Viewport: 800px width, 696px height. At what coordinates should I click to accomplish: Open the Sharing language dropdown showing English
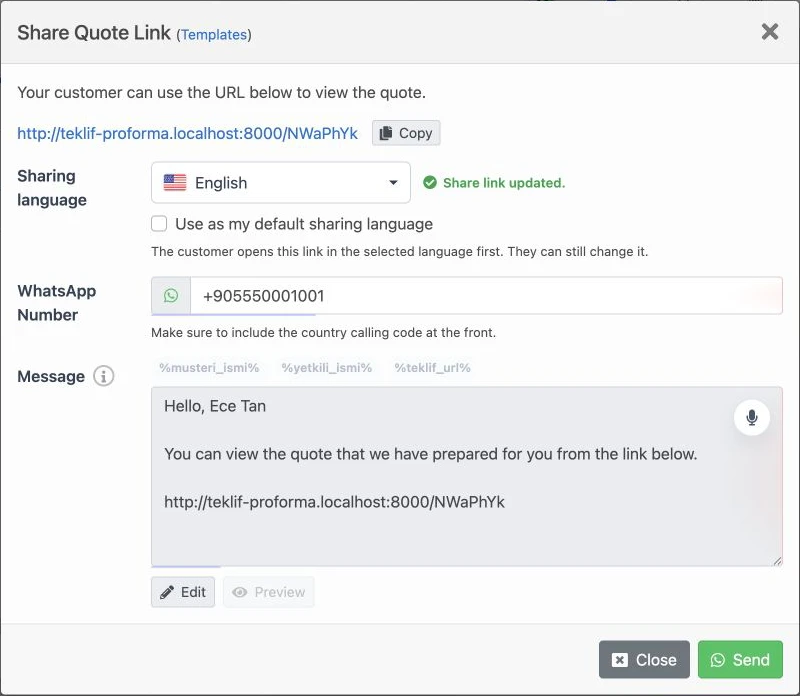tap(281, 183)
